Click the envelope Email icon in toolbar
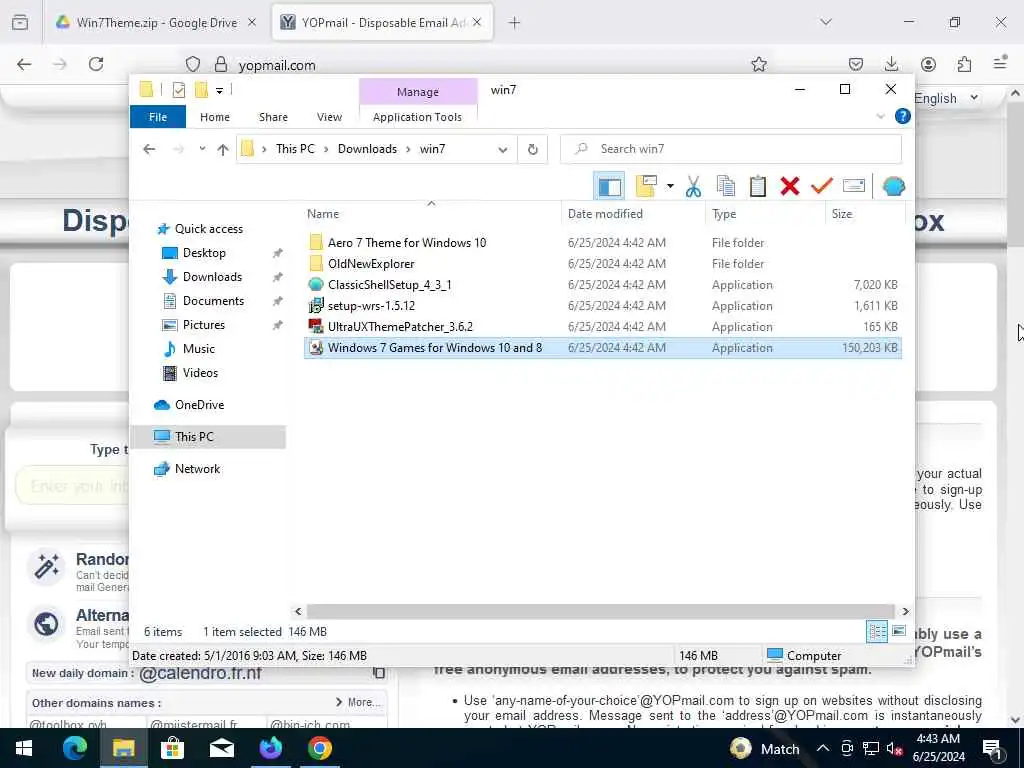Viewport: 1024px width, 768px height. (x=854, y=187)
